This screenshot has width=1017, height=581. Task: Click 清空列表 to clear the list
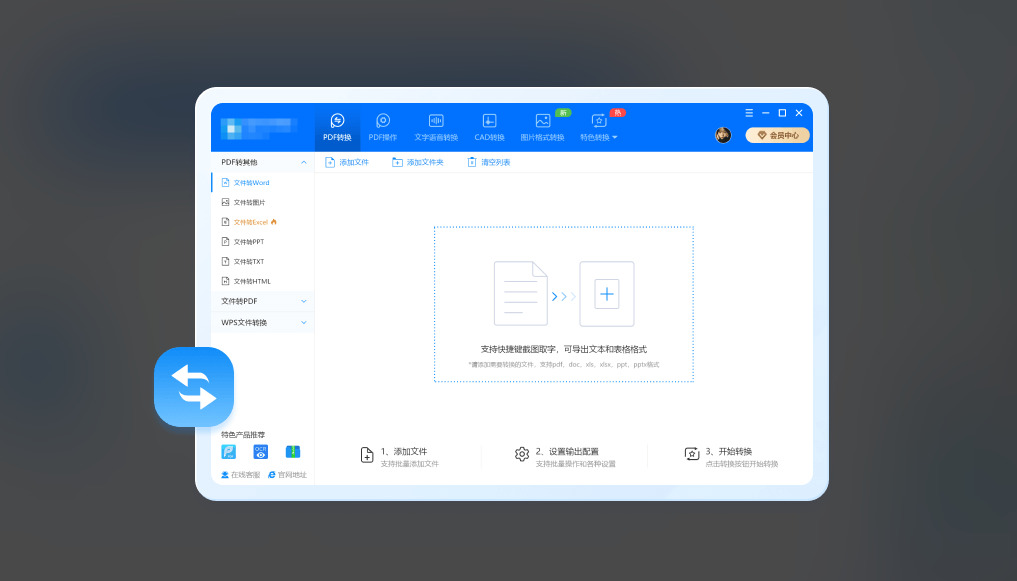pyautogui.click(x=489, y=162)
